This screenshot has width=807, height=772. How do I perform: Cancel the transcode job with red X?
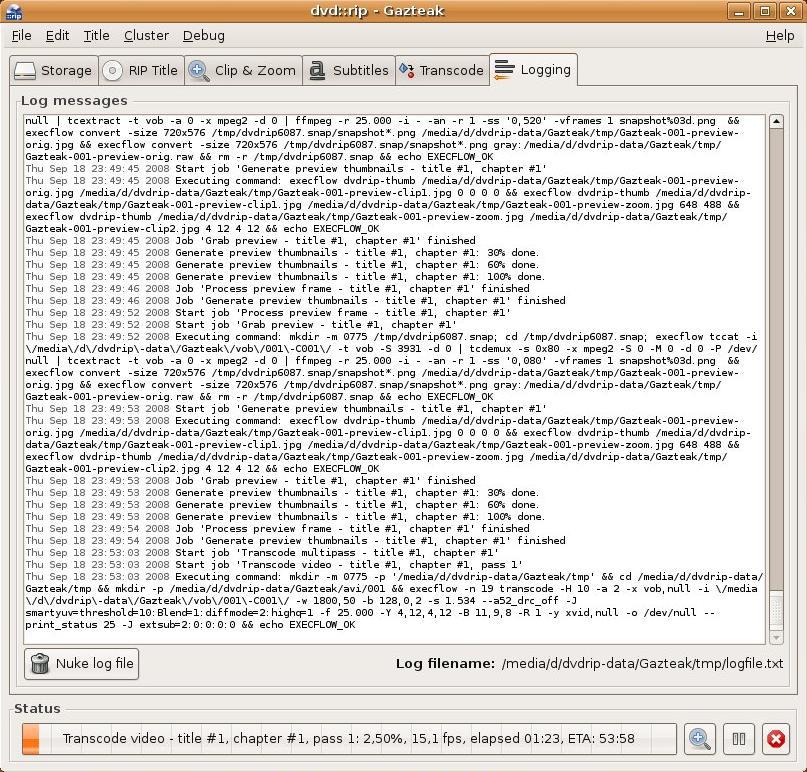[776, 739]
